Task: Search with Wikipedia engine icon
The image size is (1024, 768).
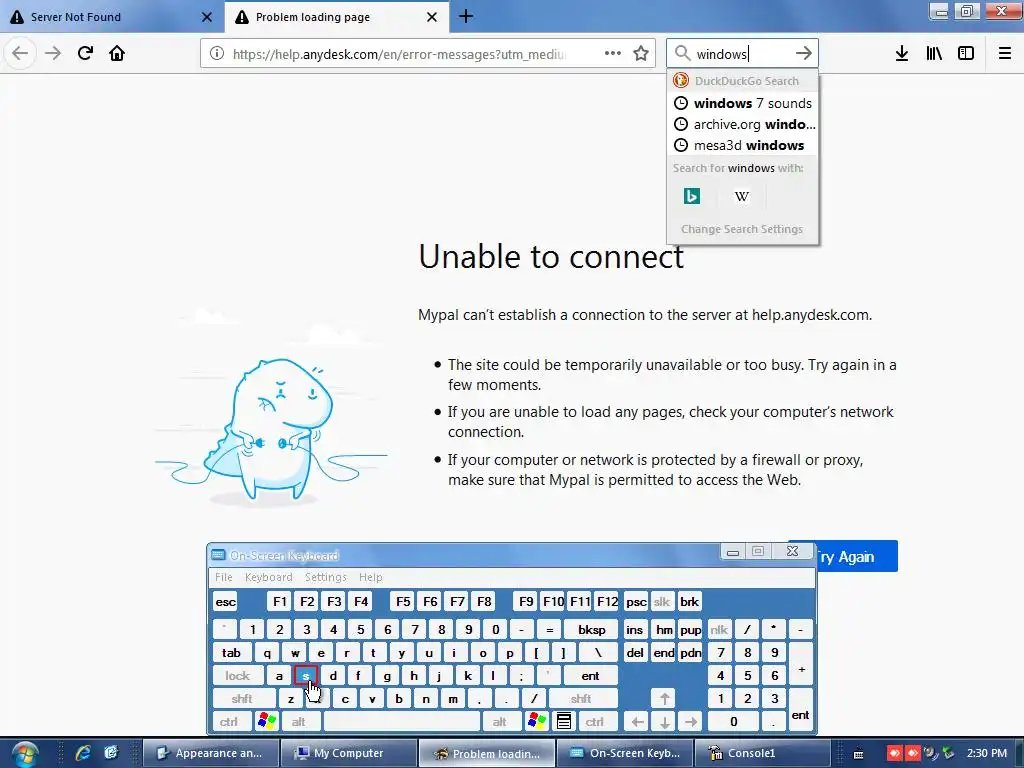Action: tap(741, 196)
